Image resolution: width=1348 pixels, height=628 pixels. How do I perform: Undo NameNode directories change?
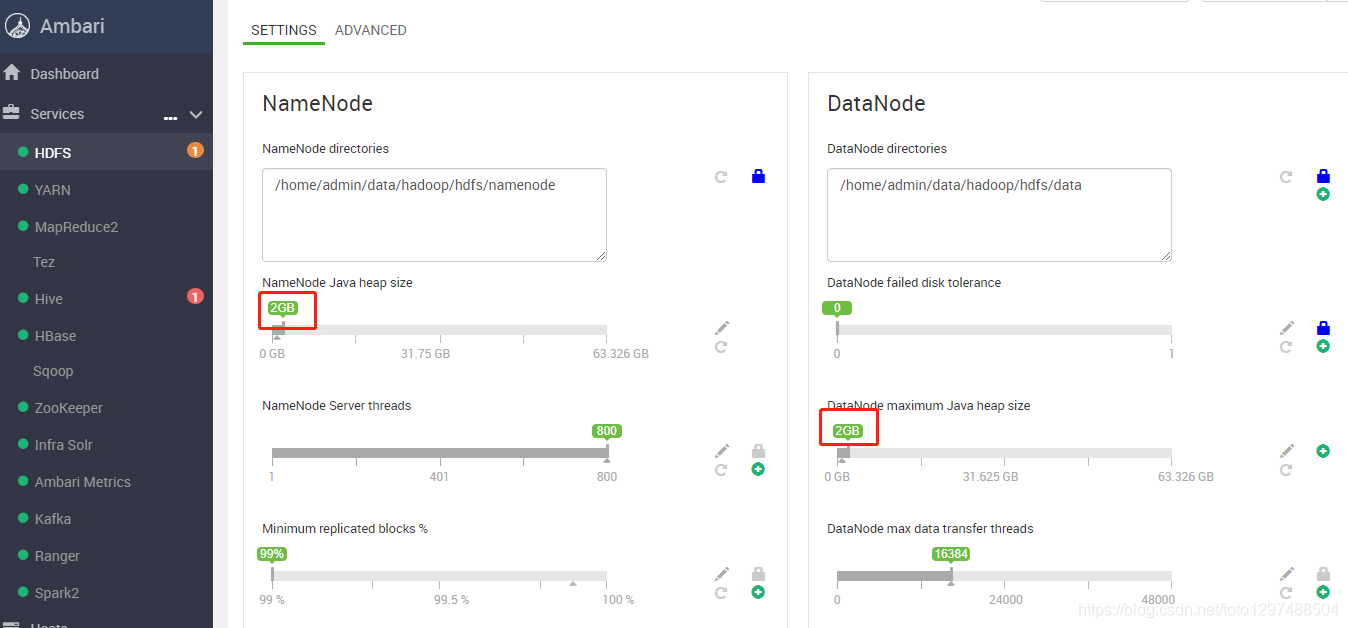click(720, 177)
